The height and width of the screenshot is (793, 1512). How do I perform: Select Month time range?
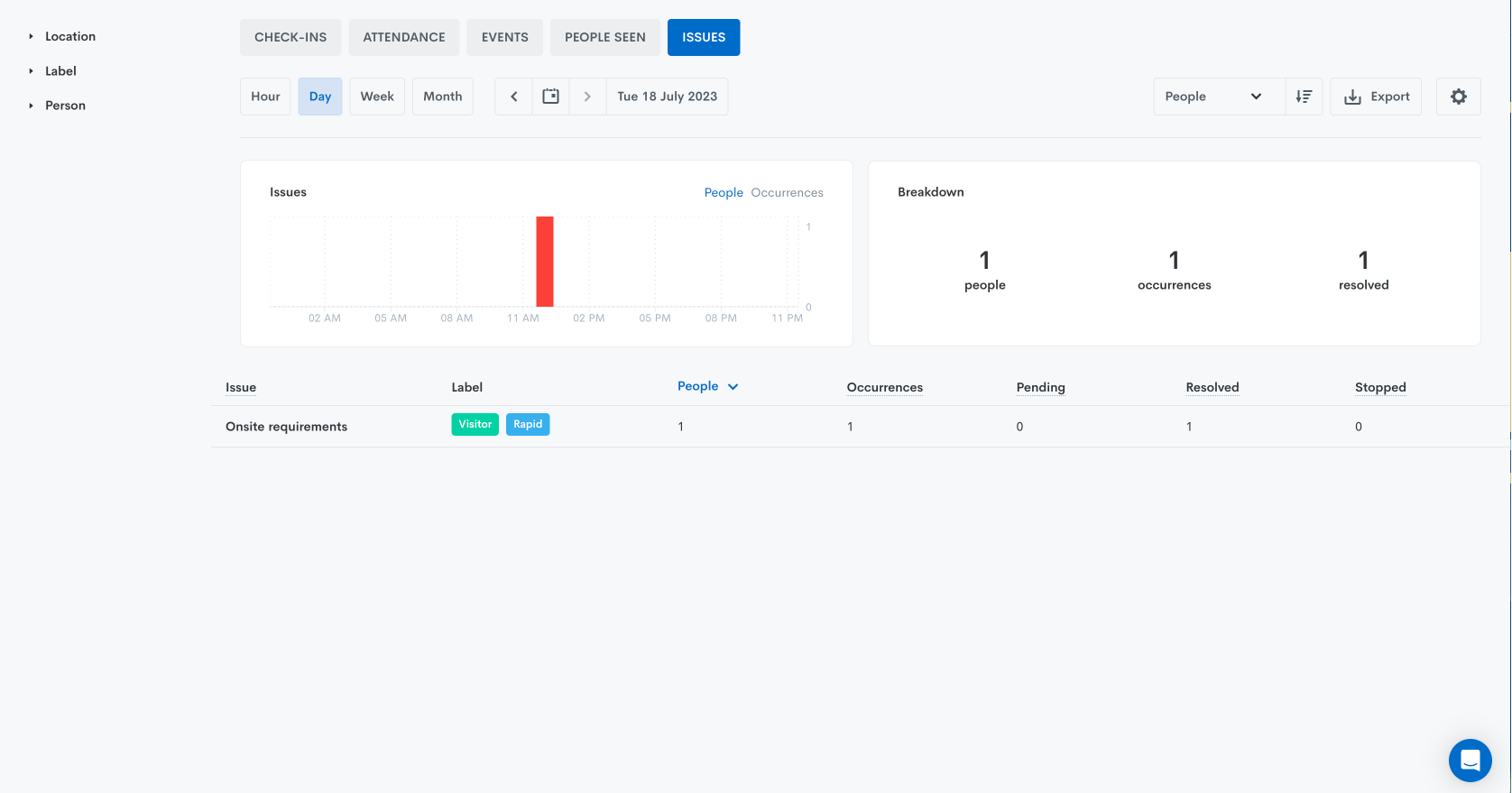(443, 97)
